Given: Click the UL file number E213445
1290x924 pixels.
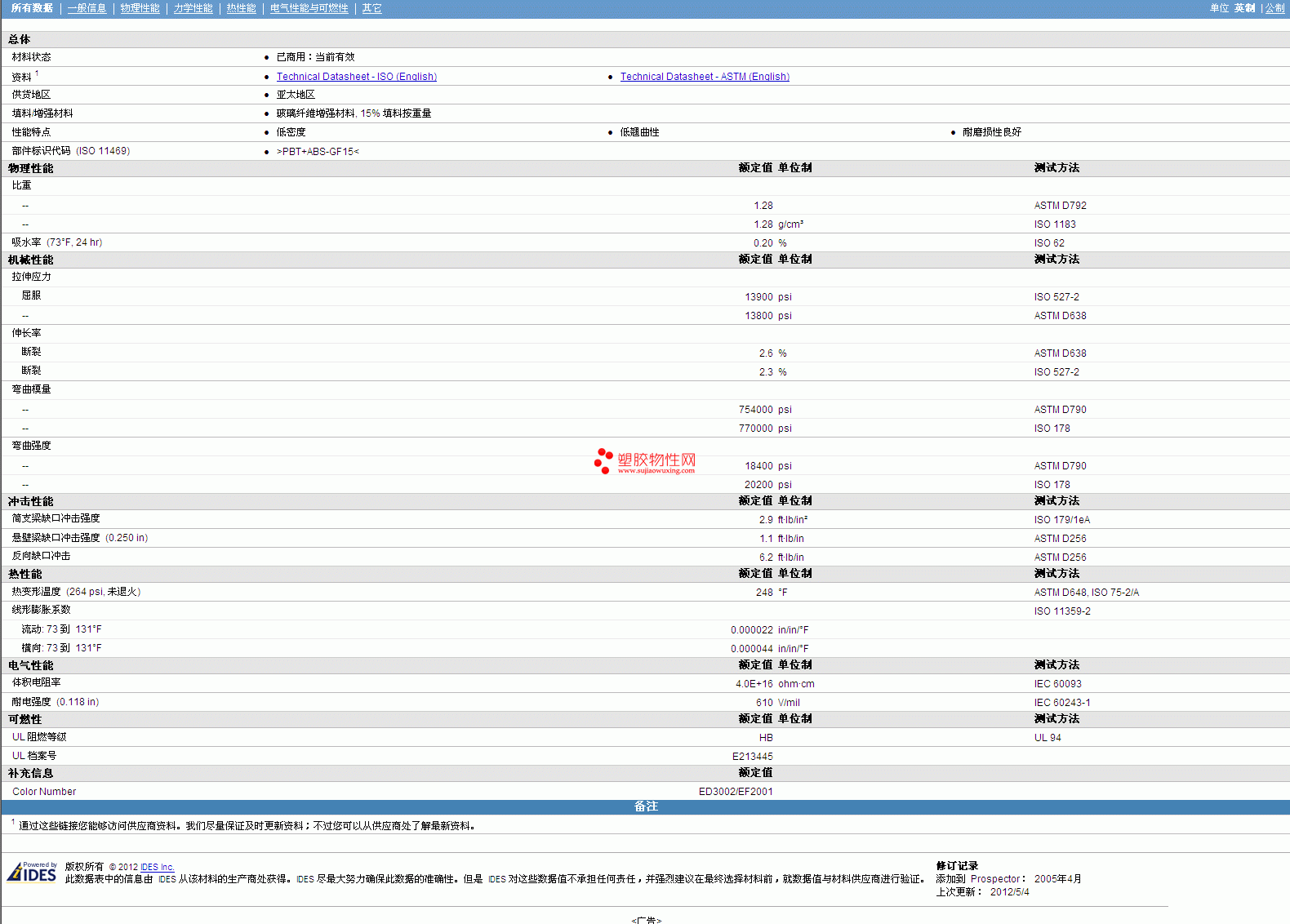Looking at the screenshot, I should pos(752,757).
